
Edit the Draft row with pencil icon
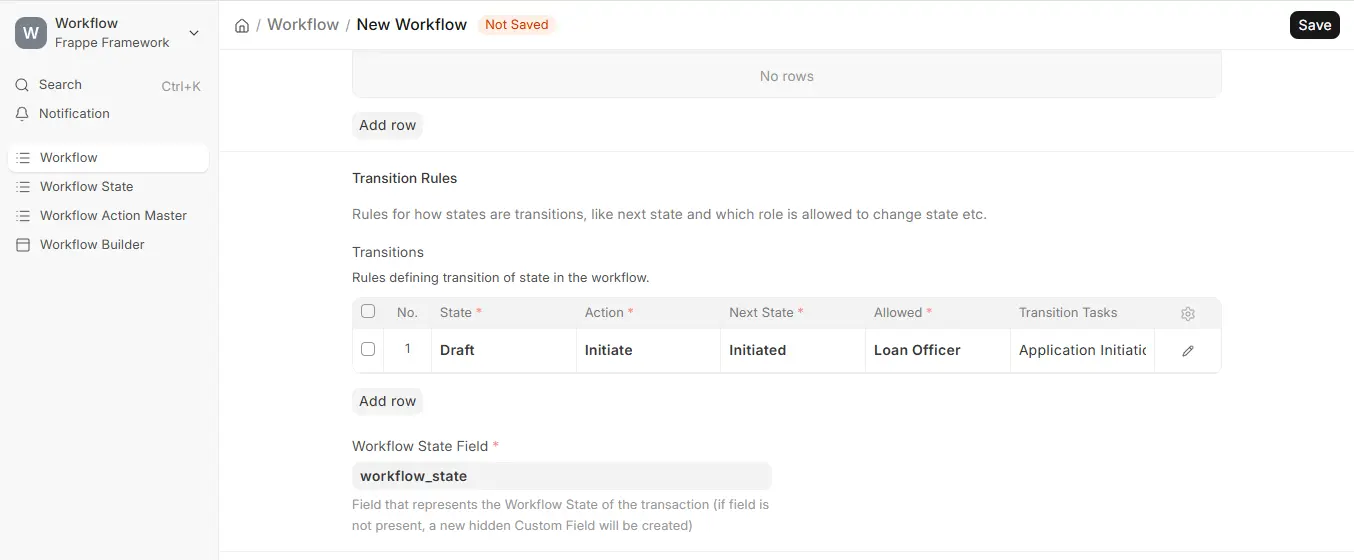(x=1188, y=351)
